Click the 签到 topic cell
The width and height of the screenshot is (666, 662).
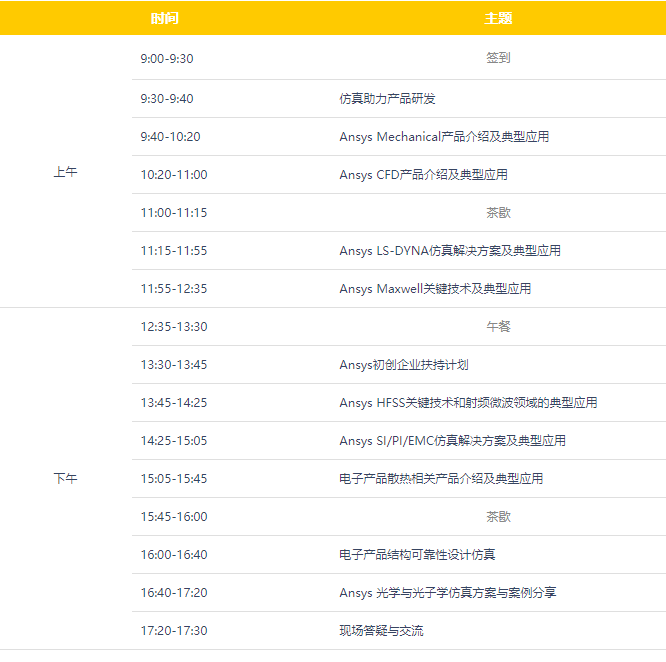click(498, 58)
